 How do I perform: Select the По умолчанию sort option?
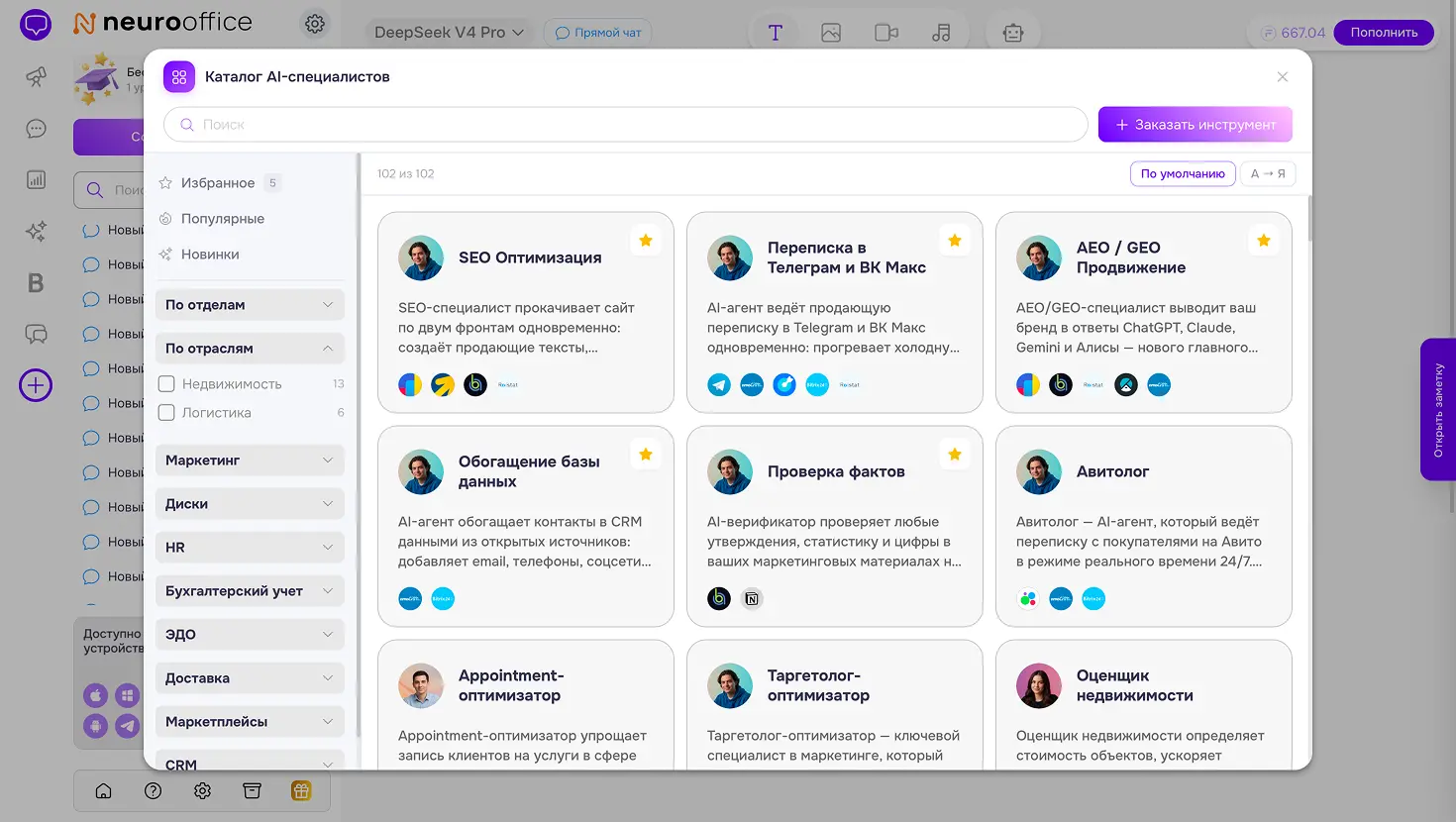tap(1183, 173)
